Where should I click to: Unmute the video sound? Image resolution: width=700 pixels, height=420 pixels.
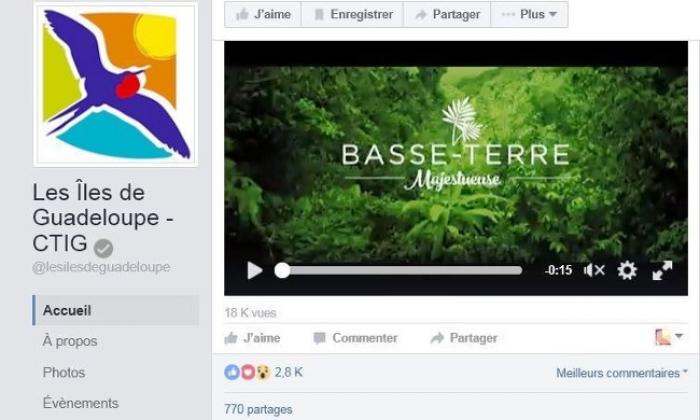[x=594, y=270]
